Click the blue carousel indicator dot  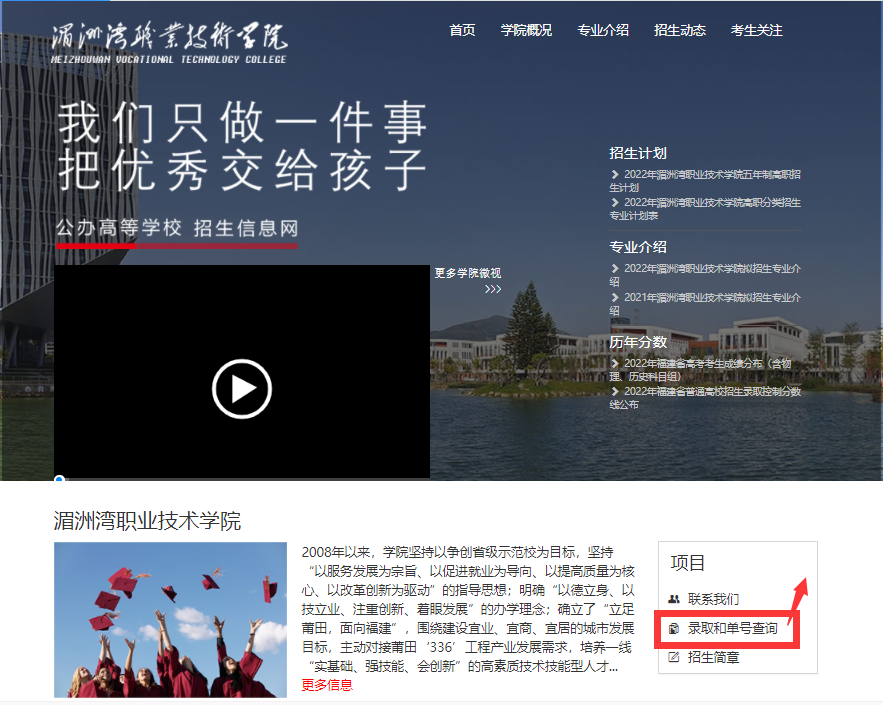[x=60, y=480]
